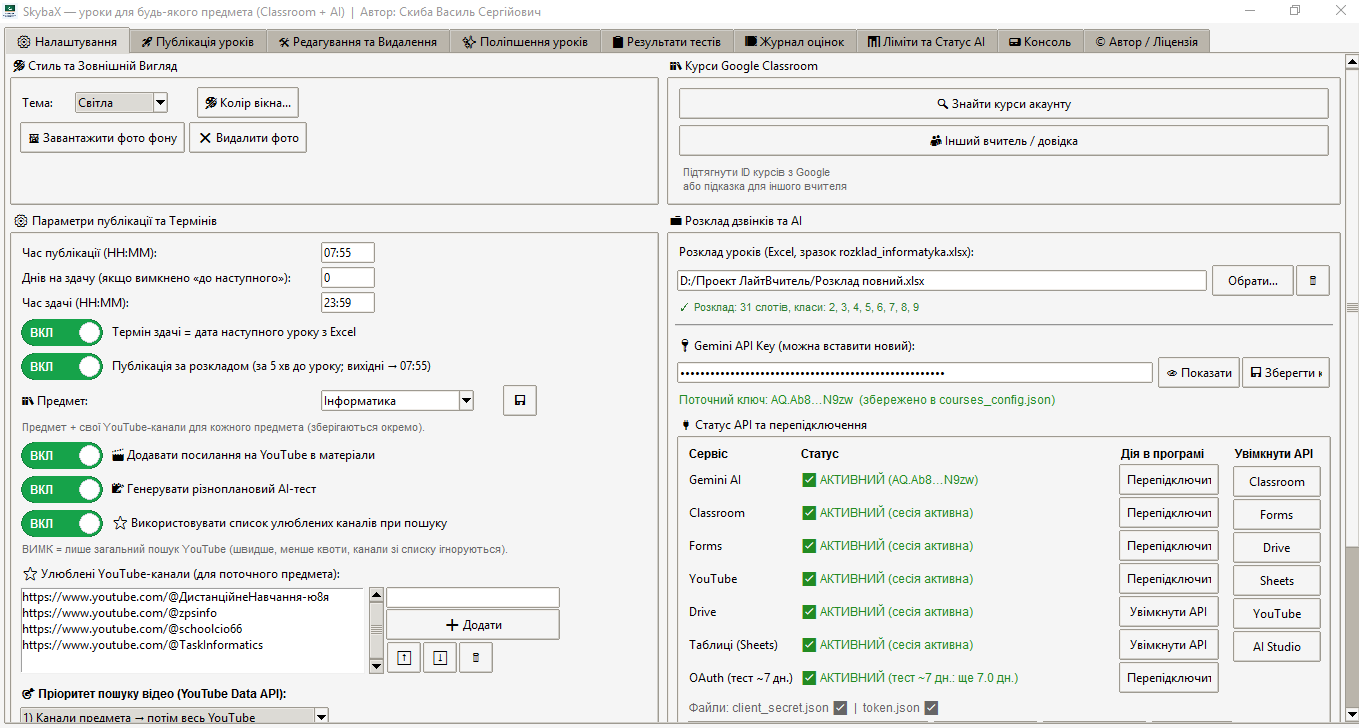Image resolution: width=1359 pixels, height=728 pixels.
Task: Select the @zpsinfo channel in favorites list
Action: coord(119,613)
